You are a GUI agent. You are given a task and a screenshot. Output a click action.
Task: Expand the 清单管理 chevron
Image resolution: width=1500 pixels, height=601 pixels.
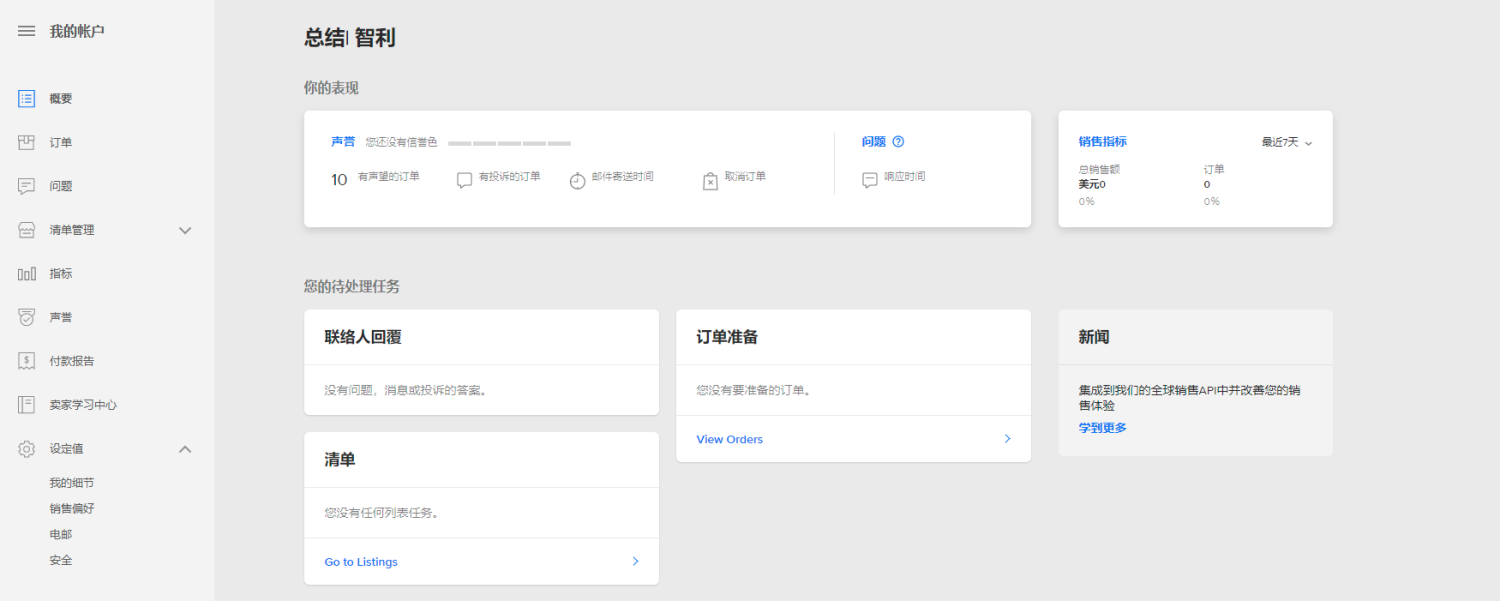tap(185, 230)
